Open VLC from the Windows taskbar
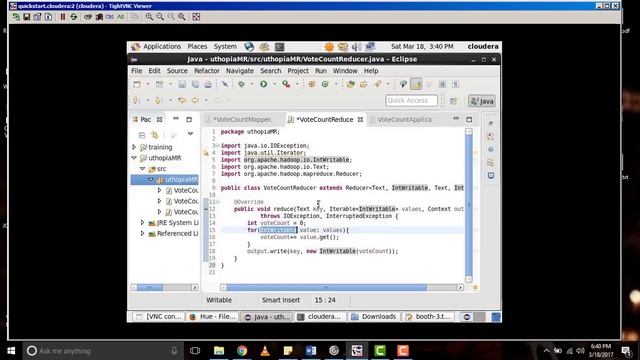This screenshot has height=360, width=640. (265, 351)
